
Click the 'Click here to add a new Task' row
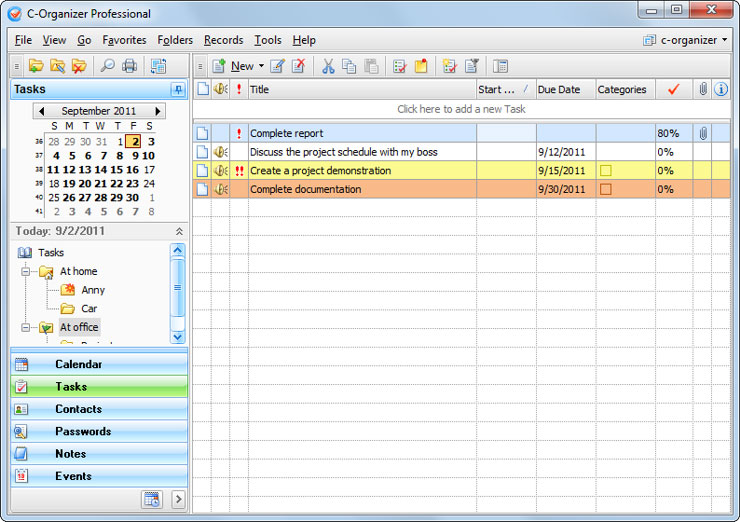461,109
